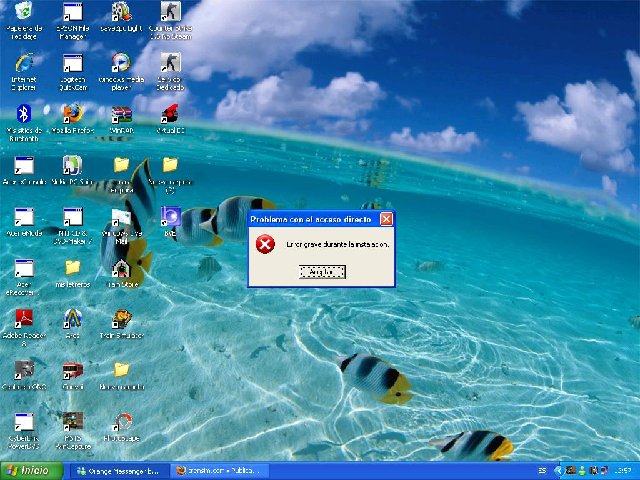Launch Nokia PC Suite shortcut
The image size is (640, 480).
pyautogui.click(x=72, y=164)
